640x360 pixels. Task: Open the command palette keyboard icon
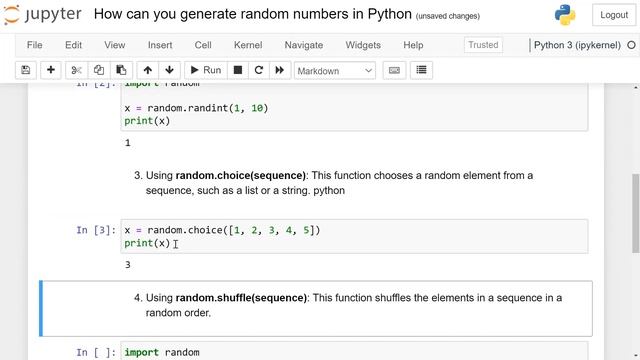(394, 70)
